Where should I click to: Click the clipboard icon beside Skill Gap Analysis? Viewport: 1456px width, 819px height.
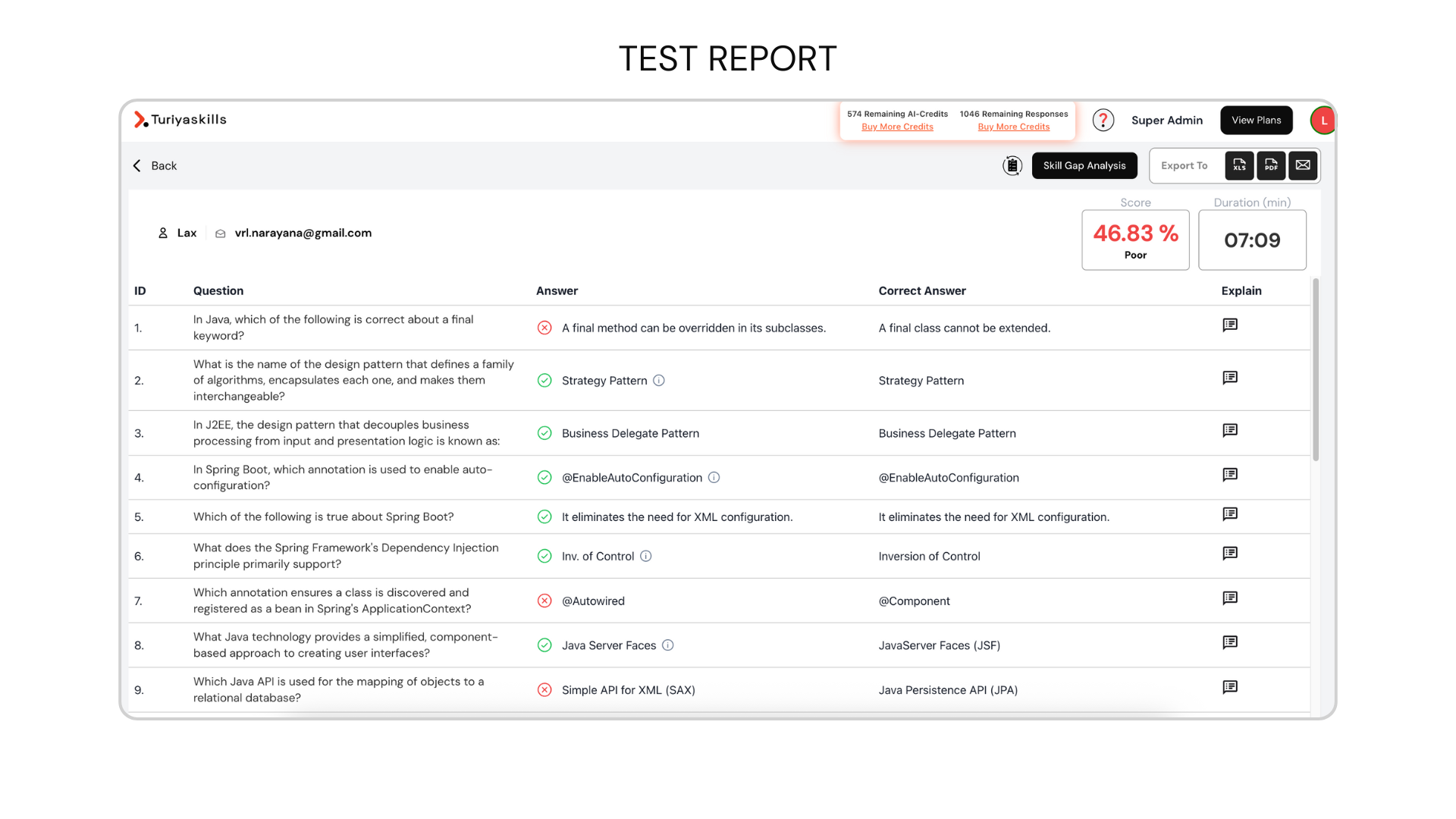1012,165
